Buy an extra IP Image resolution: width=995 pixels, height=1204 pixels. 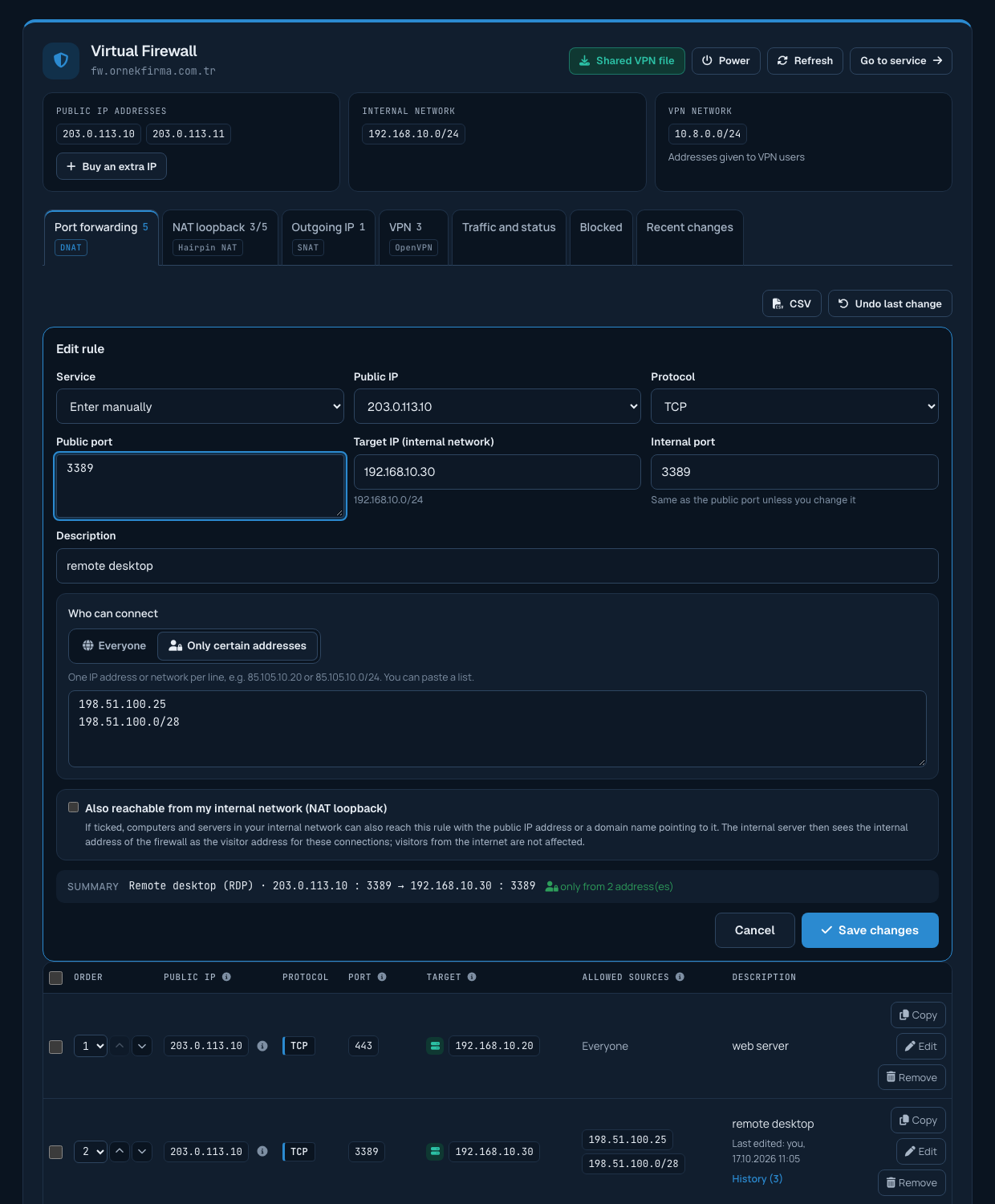tap(112, 166)
